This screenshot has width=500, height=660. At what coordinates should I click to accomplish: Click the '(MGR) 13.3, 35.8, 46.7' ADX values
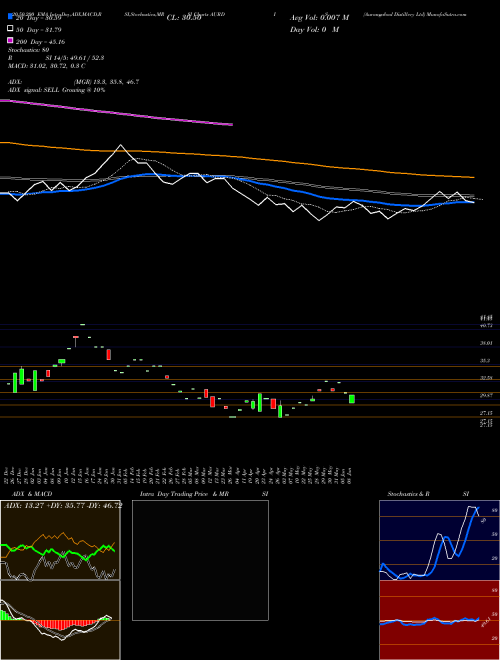pyautogui.click(x=106, y=82)
